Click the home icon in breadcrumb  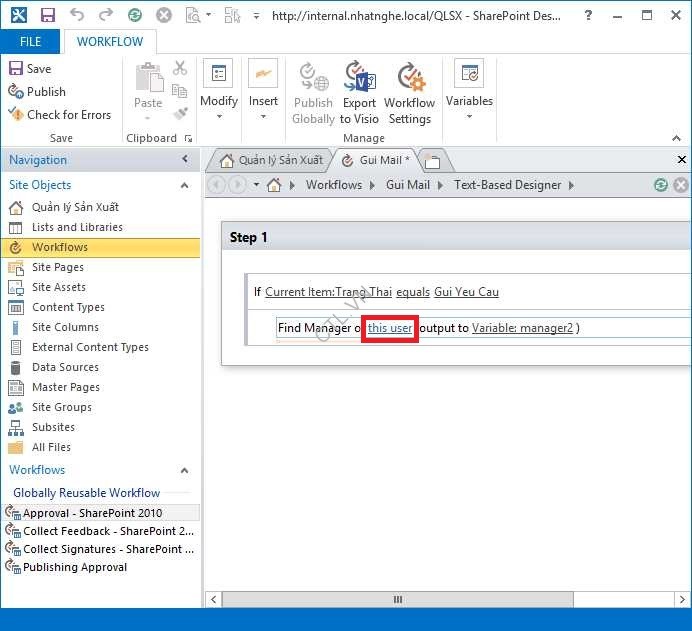tap(275, 185)
